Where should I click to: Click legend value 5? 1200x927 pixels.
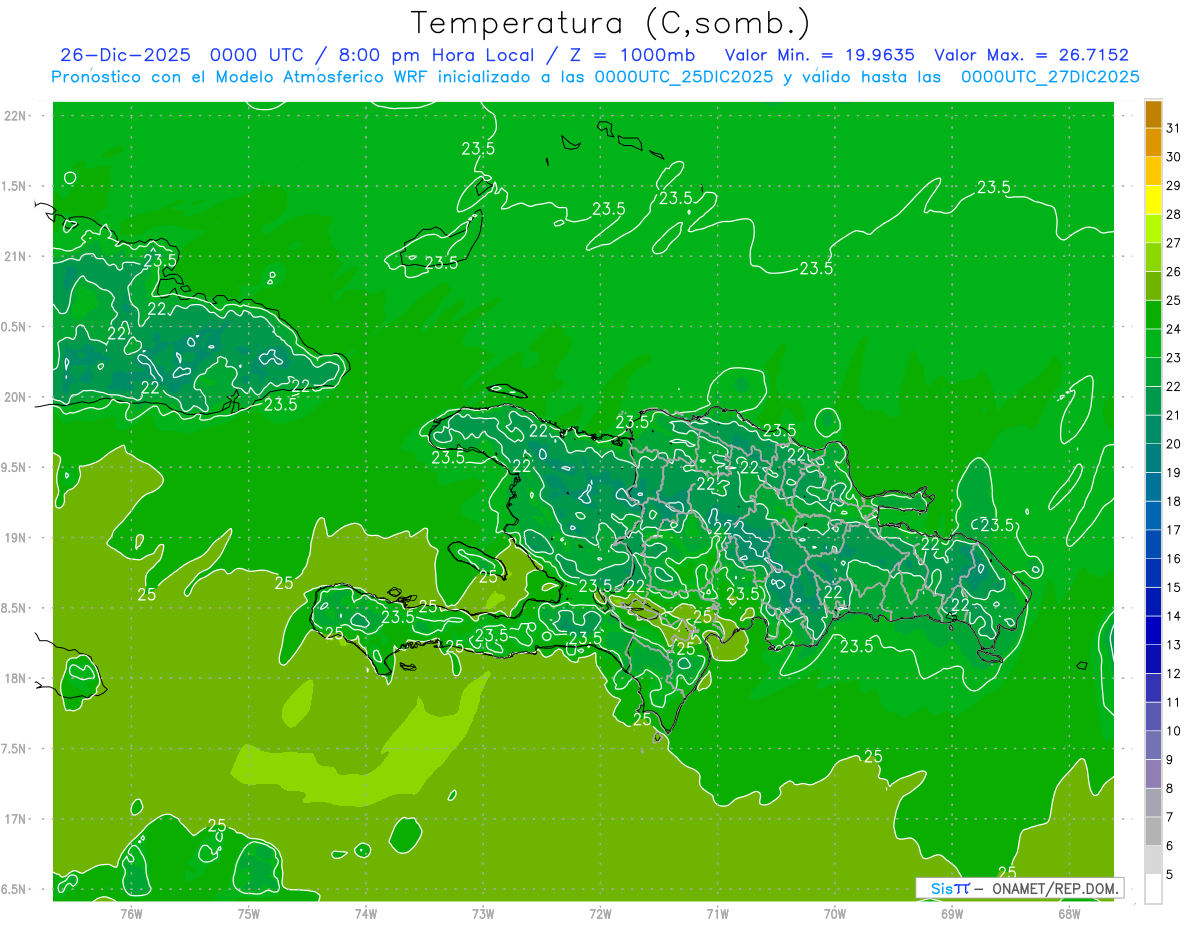[x=1170, y=874]
